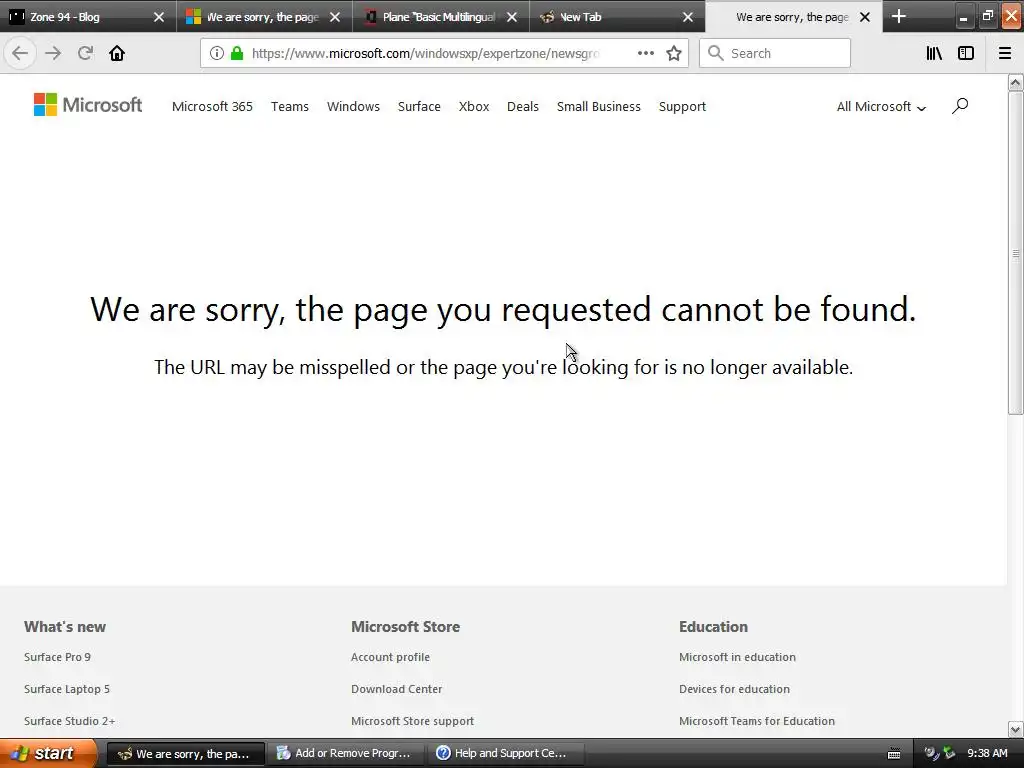Click the green padlock security icon

pos(237,53)
